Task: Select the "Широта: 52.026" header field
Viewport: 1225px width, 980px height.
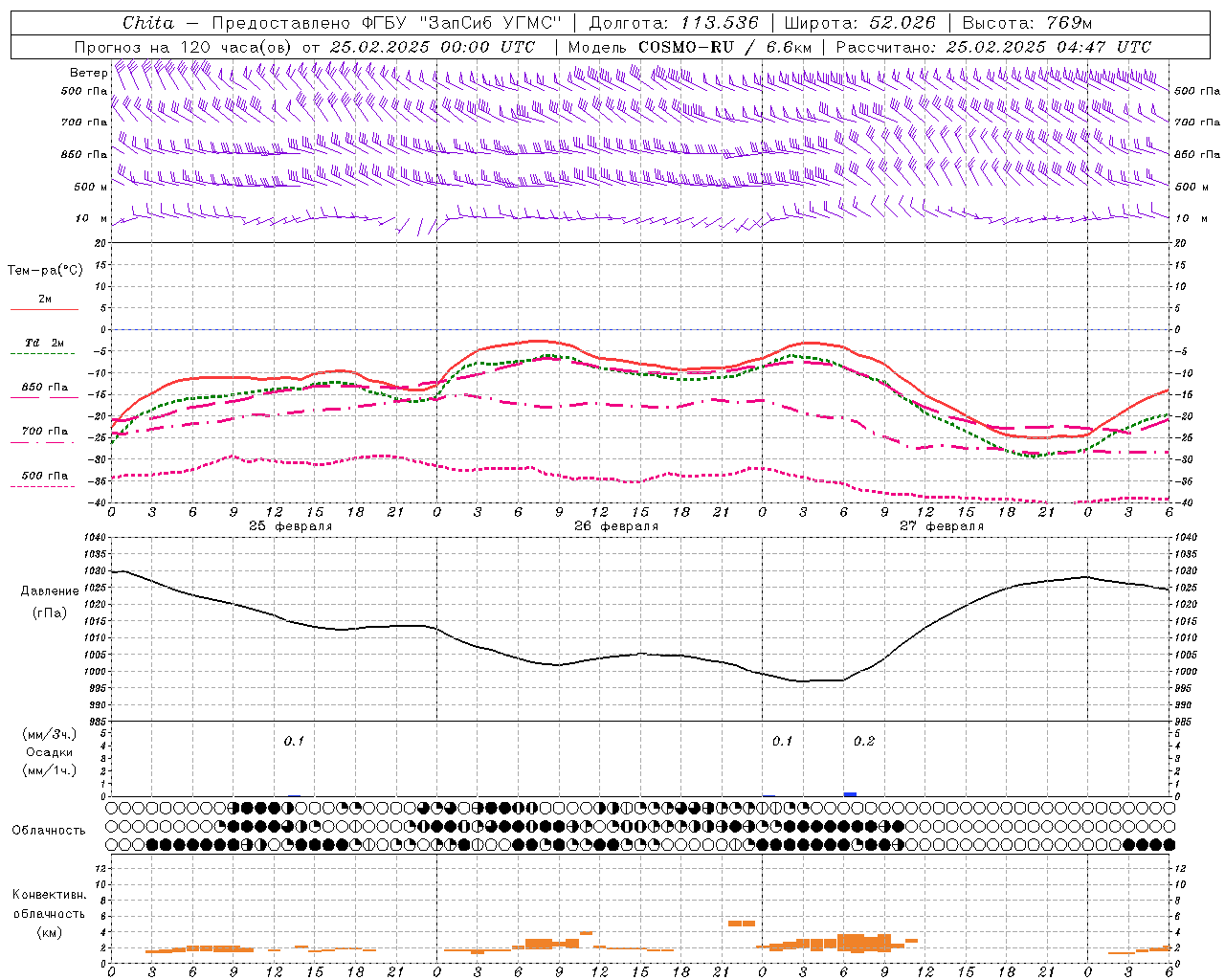Action: point(859,23)
